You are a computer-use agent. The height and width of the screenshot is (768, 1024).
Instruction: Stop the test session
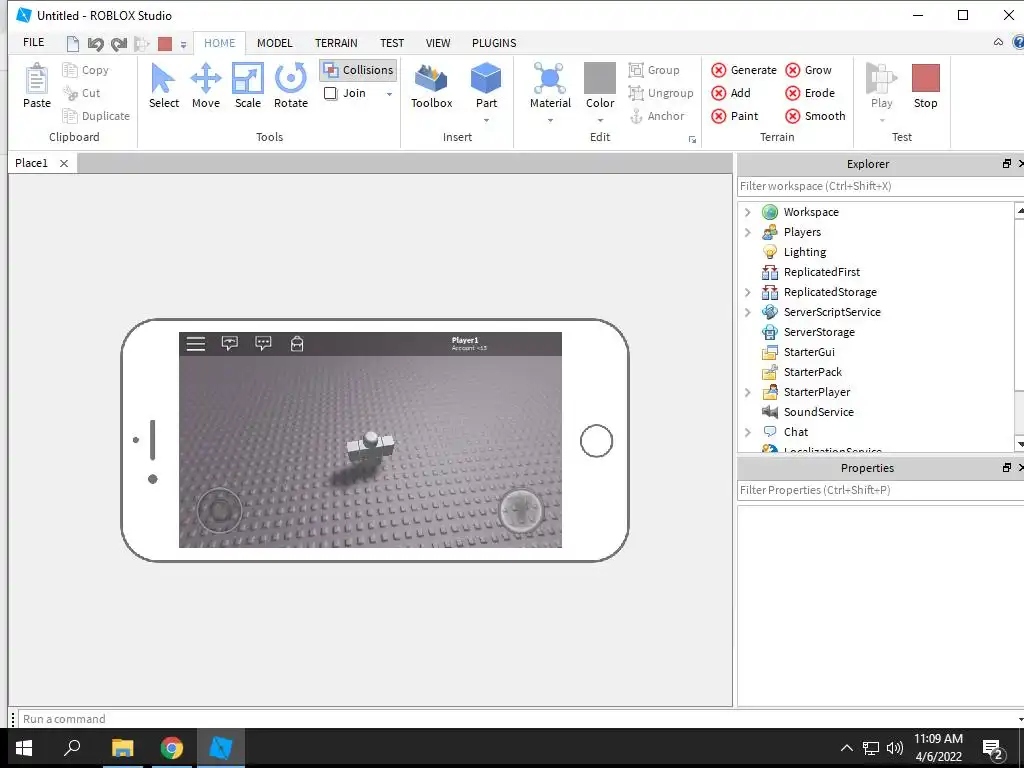coord(925,86)
